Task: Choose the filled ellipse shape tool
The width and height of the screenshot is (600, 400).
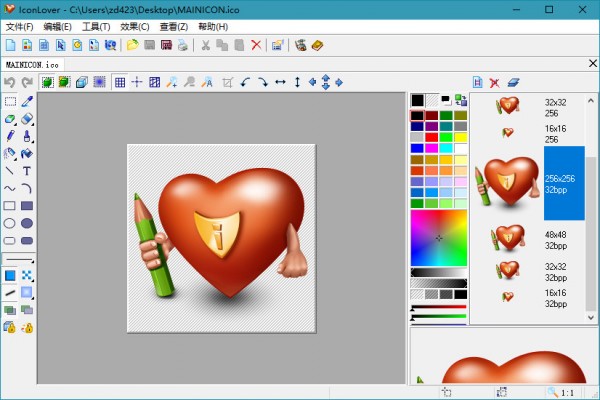Action: 27,223
